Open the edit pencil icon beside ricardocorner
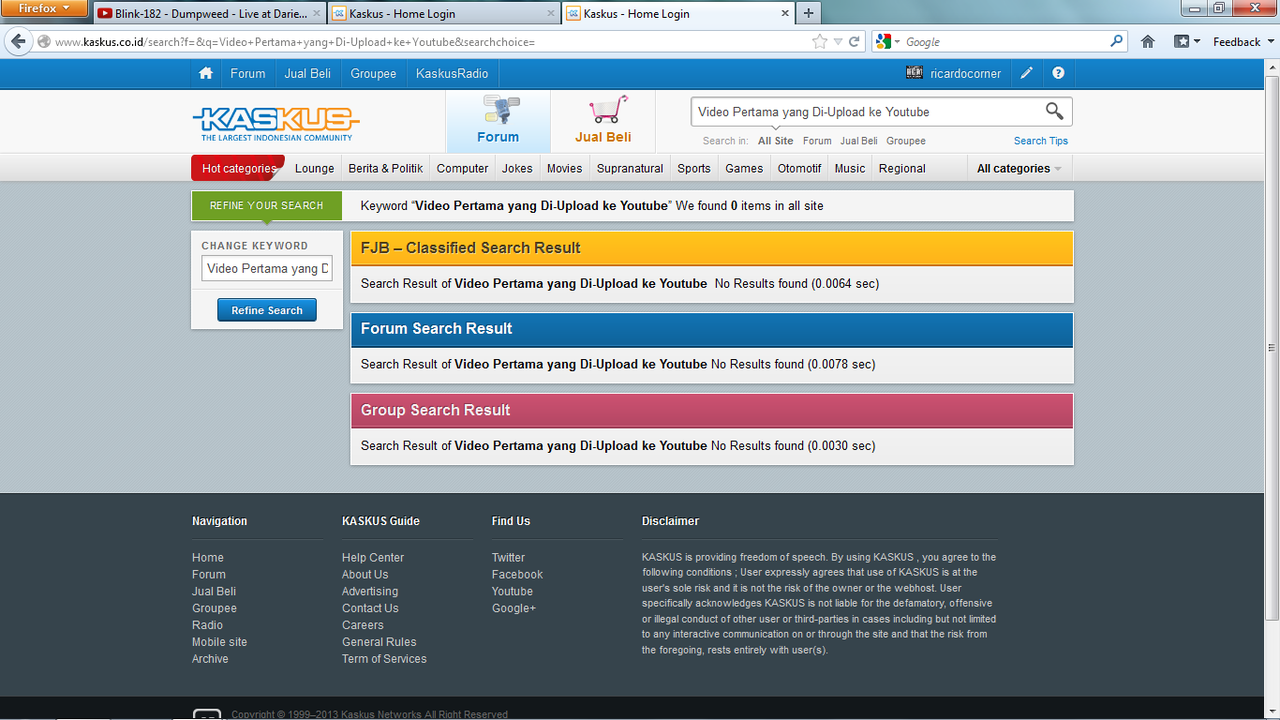The height and width of the screenshot is (720, 1280). (1026, 73)
